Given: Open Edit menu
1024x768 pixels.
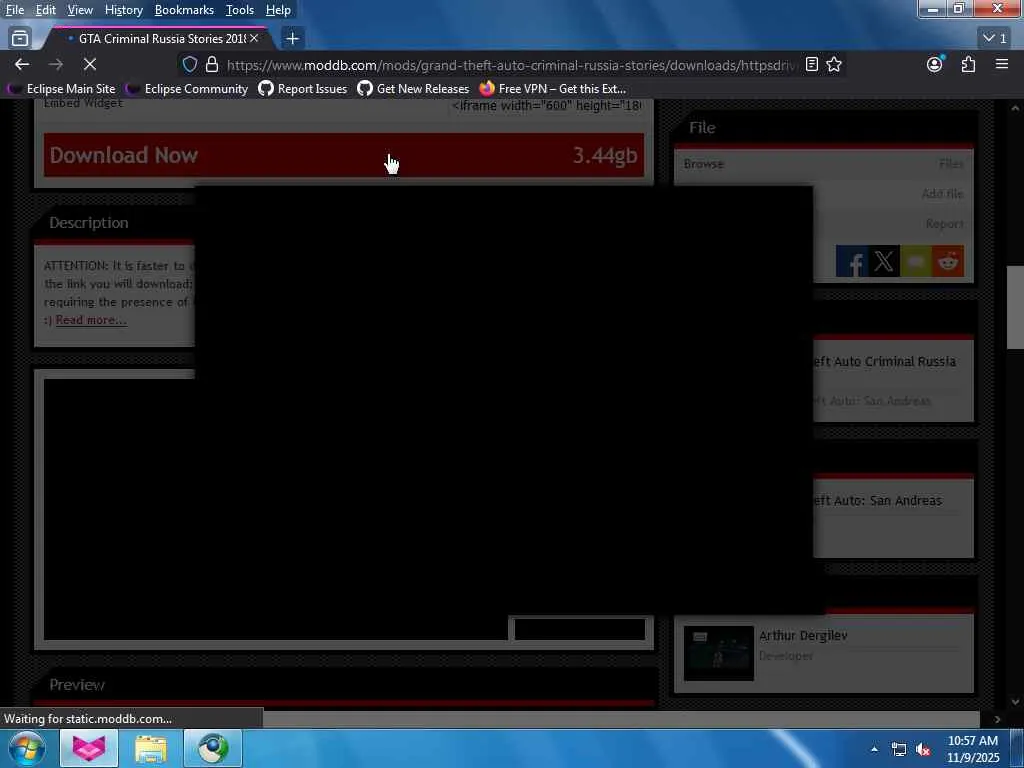Looking at the screenshot, I should coord(45,10).
